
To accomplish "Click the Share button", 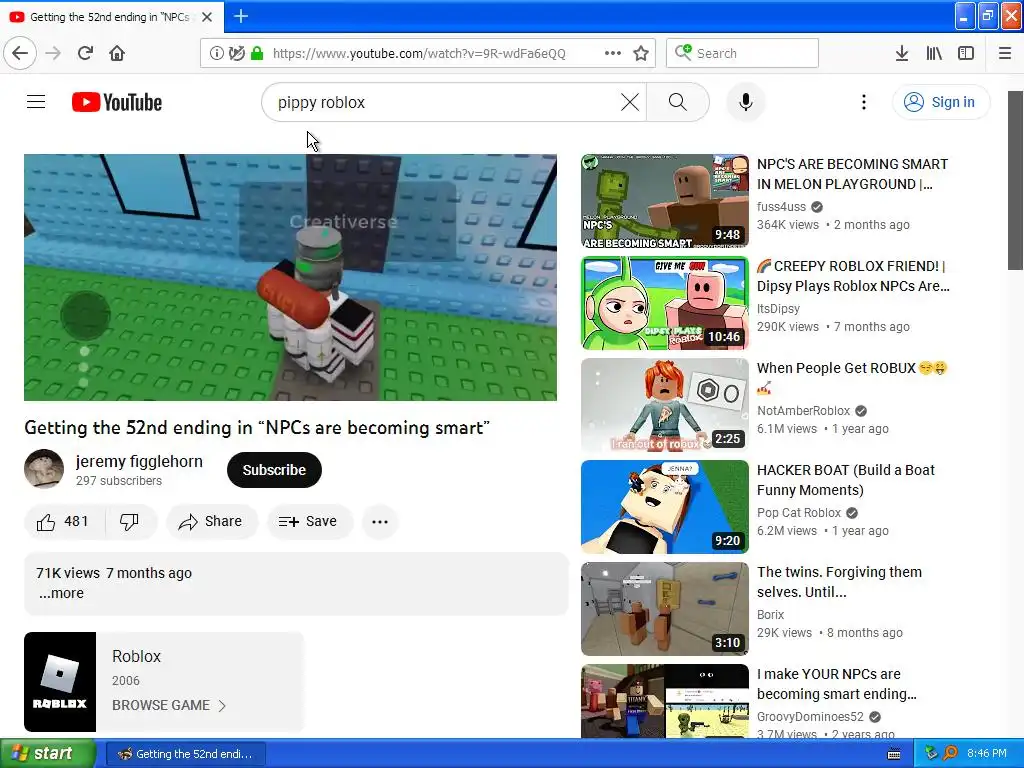I will point(212,521).
